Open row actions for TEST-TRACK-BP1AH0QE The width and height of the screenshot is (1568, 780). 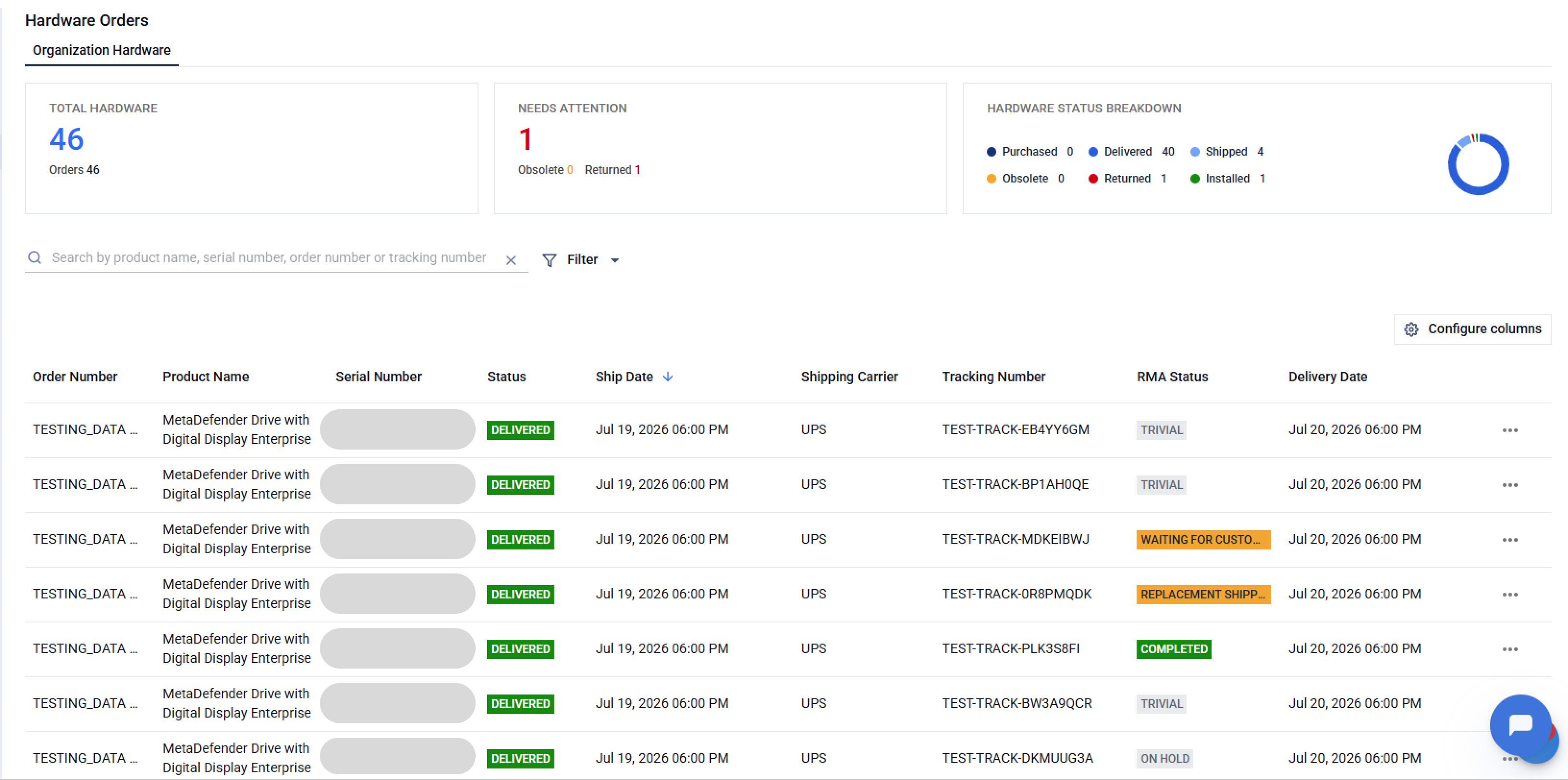click(x=1509, y=486)
